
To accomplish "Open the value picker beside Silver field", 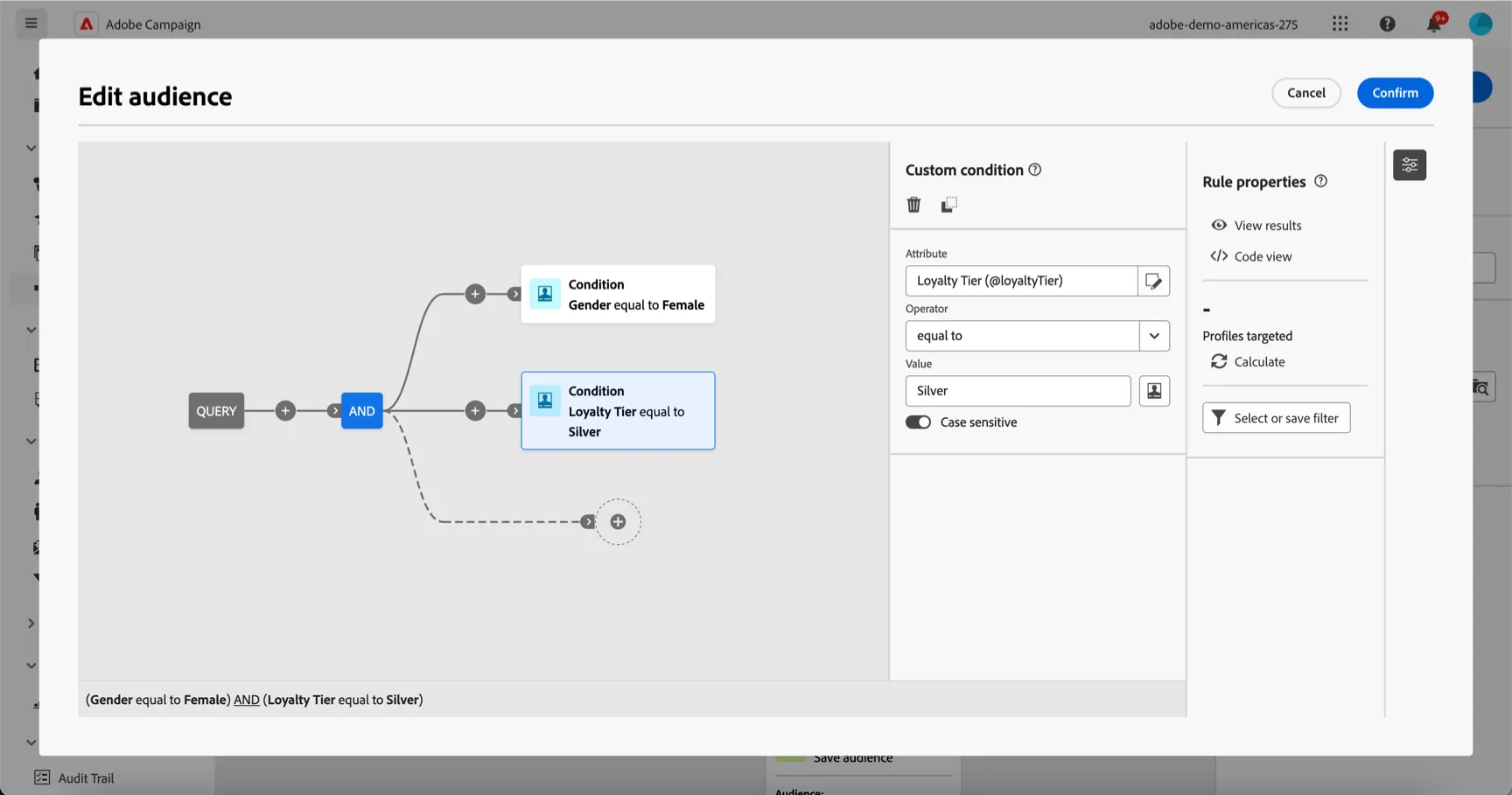I will pos(1154,391).
